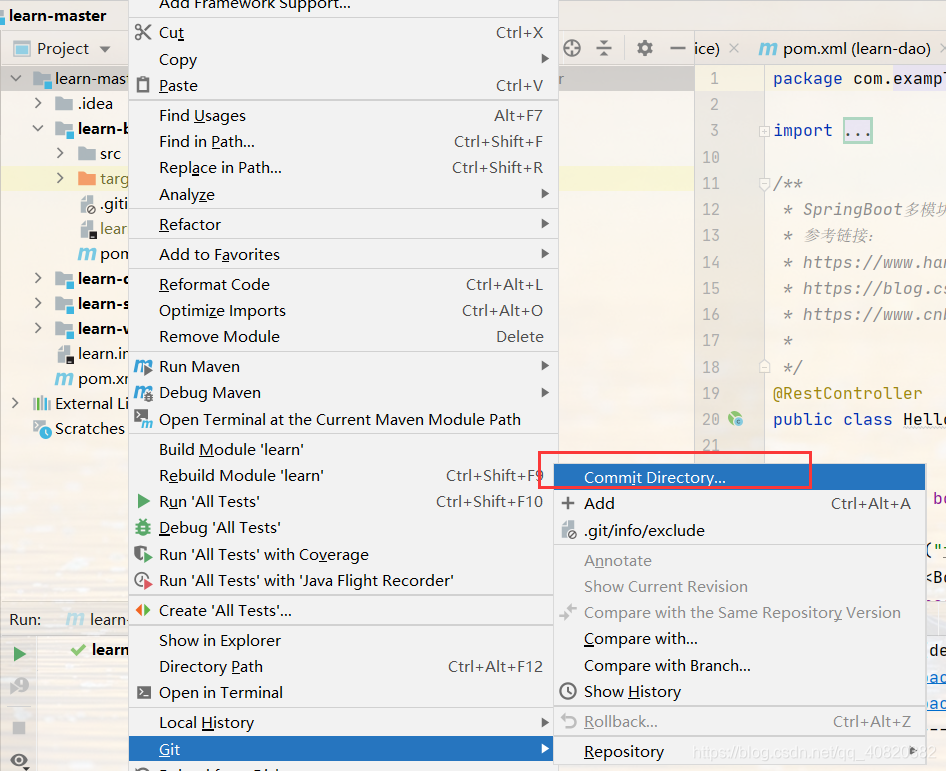Open the Repository submenu
Viewport: 946px width, 771px height.
(x=739, y=752)
